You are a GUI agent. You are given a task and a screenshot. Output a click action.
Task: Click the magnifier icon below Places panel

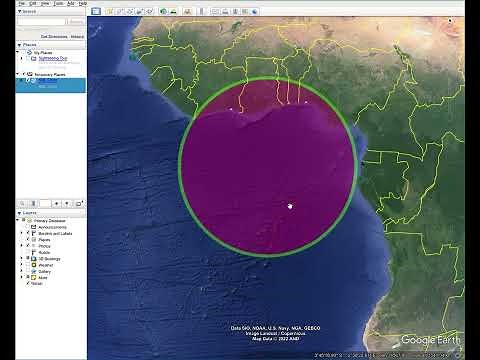click(x=22, y=203)
